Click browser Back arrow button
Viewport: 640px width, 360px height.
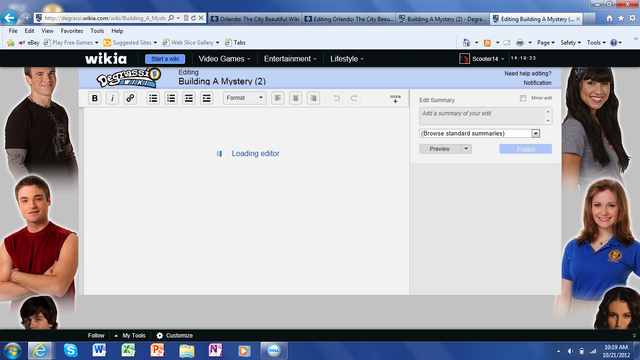click(9, 18)
